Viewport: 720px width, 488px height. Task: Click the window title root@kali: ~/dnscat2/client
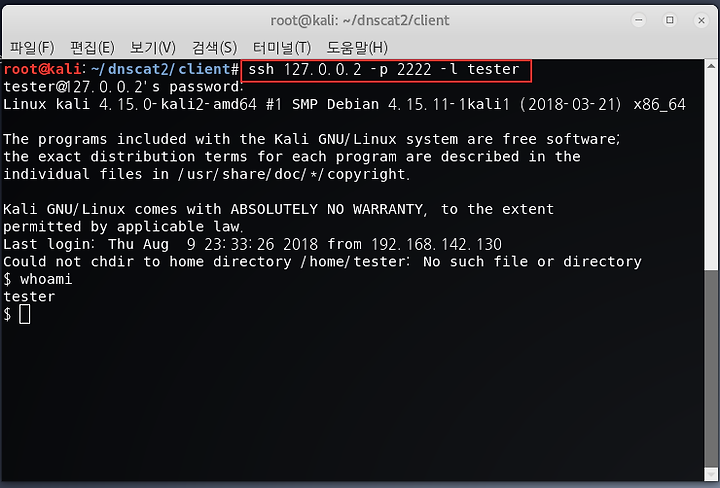click(x=360, y=20)
